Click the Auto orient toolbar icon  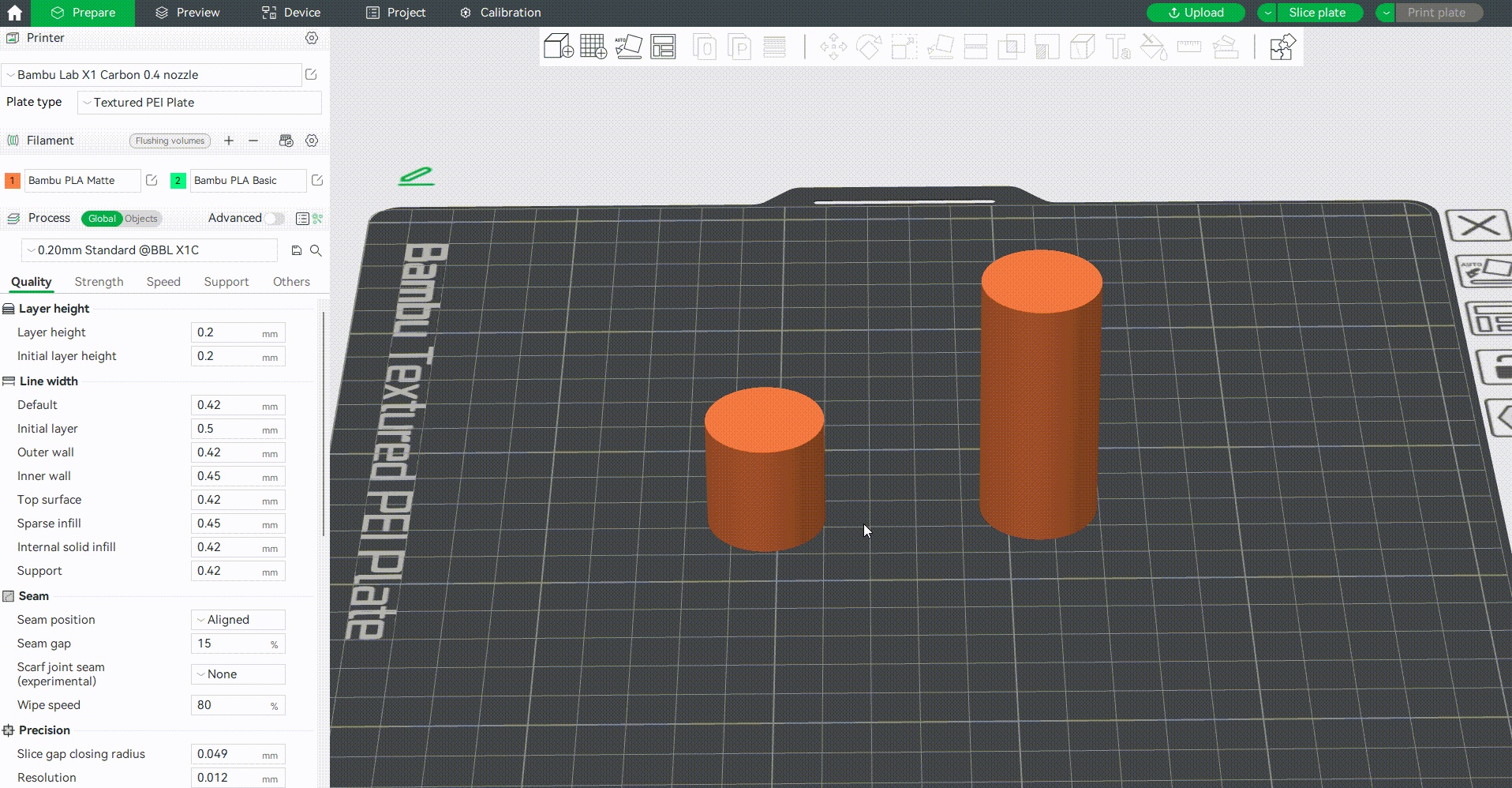tap(628, 47)
